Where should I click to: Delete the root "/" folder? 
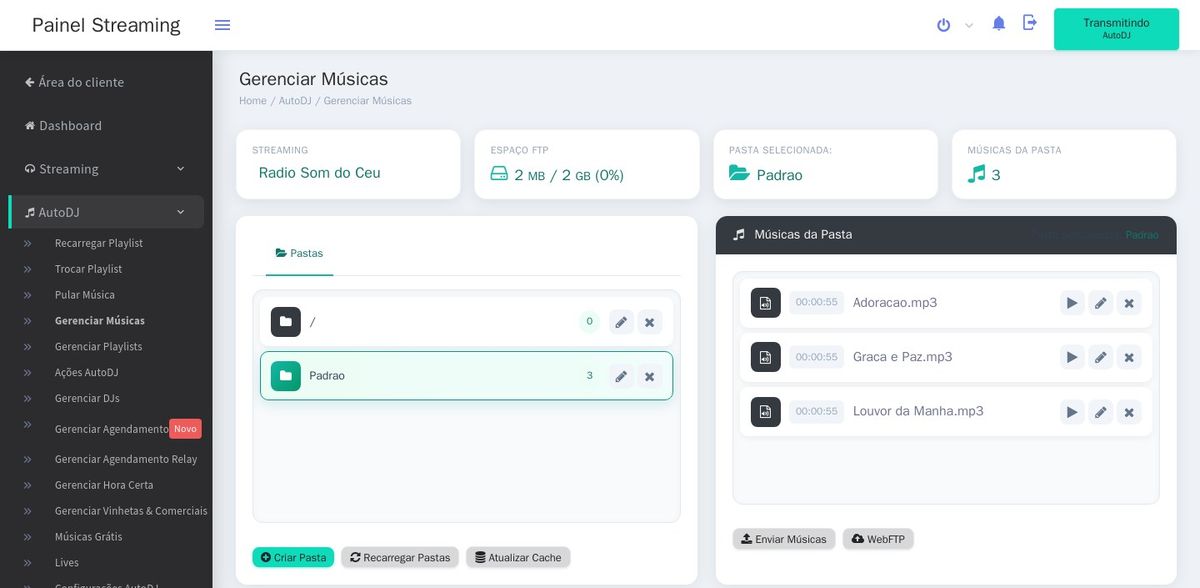[x=649, y=322]
